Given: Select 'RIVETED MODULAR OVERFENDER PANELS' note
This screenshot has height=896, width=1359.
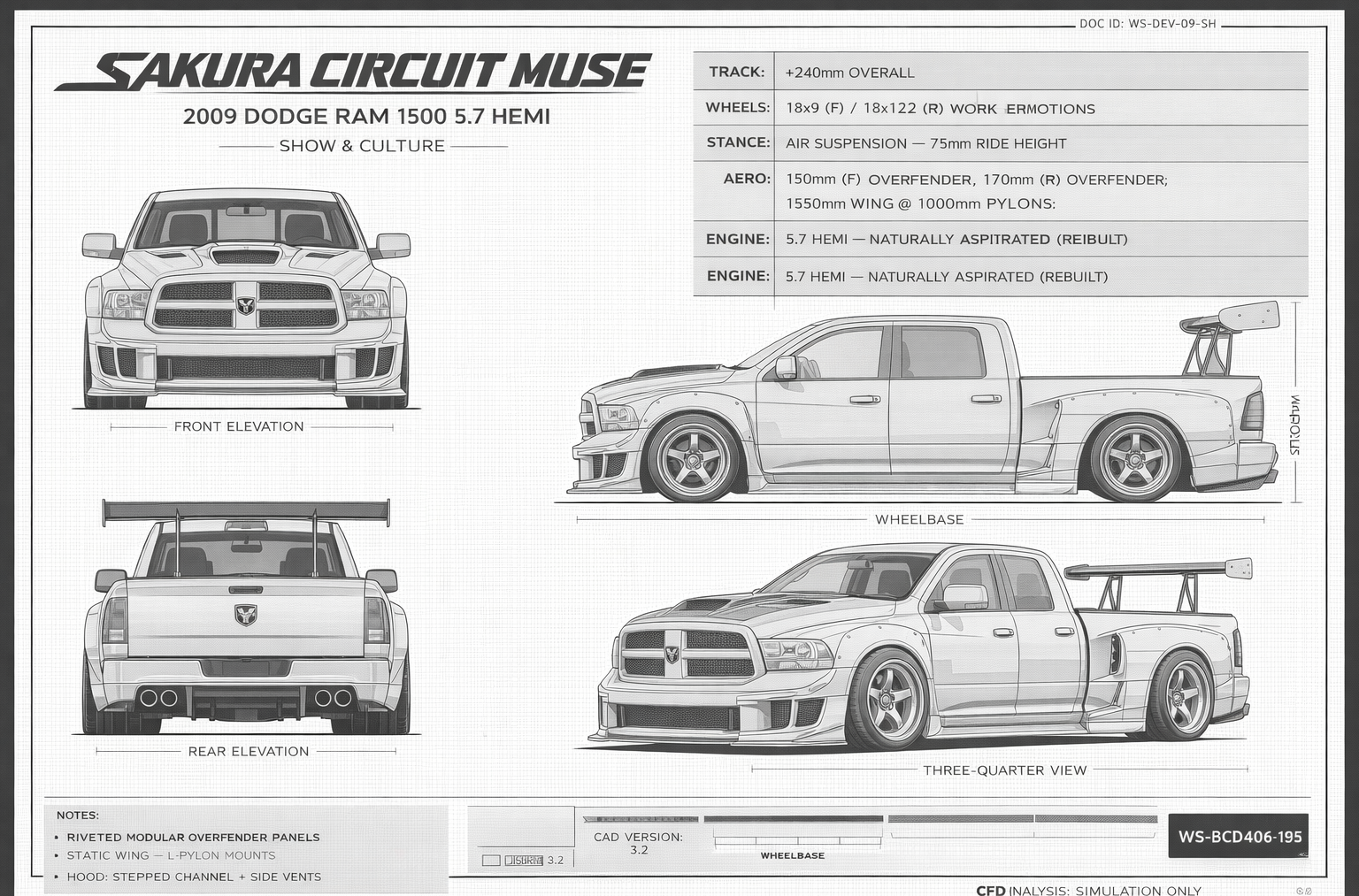Looking at the screenshot, I should click(x=193, y=838).
